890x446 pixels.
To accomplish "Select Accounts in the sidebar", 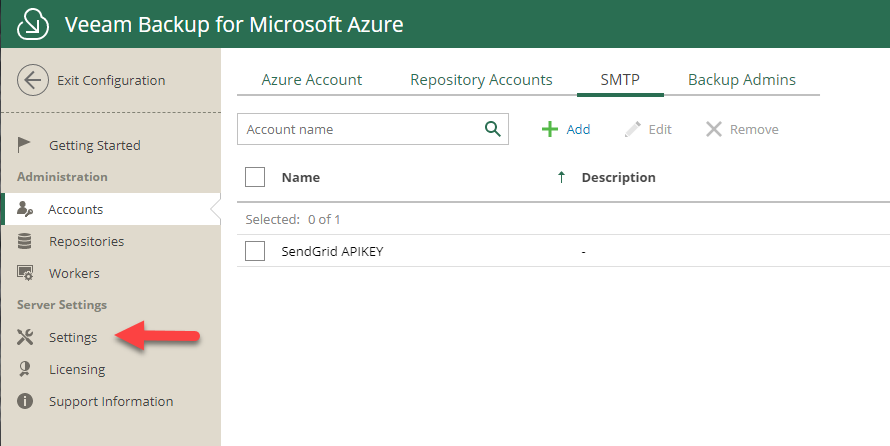I will tap(111, 209).
